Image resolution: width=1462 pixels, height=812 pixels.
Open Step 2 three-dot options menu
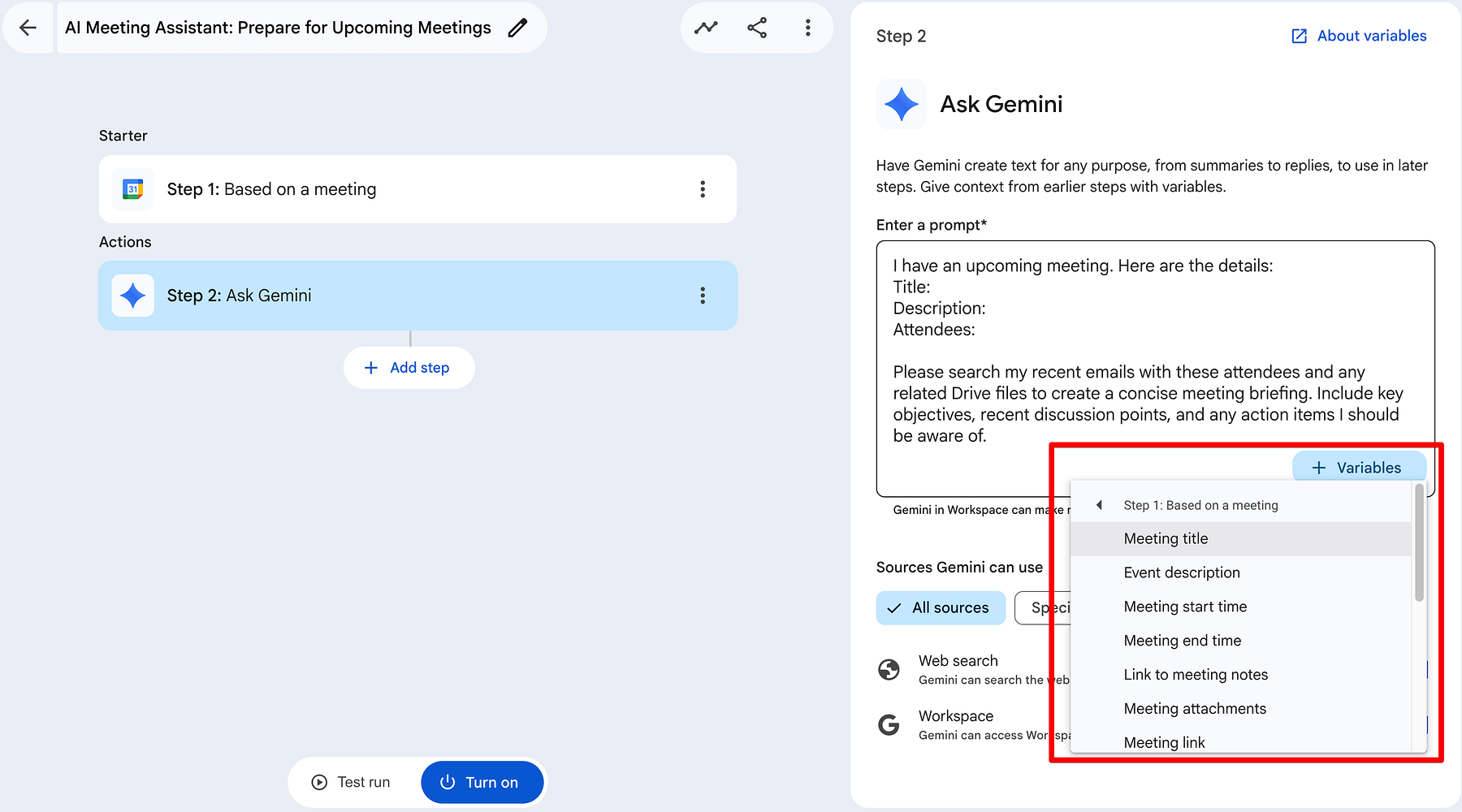(703, 296)
